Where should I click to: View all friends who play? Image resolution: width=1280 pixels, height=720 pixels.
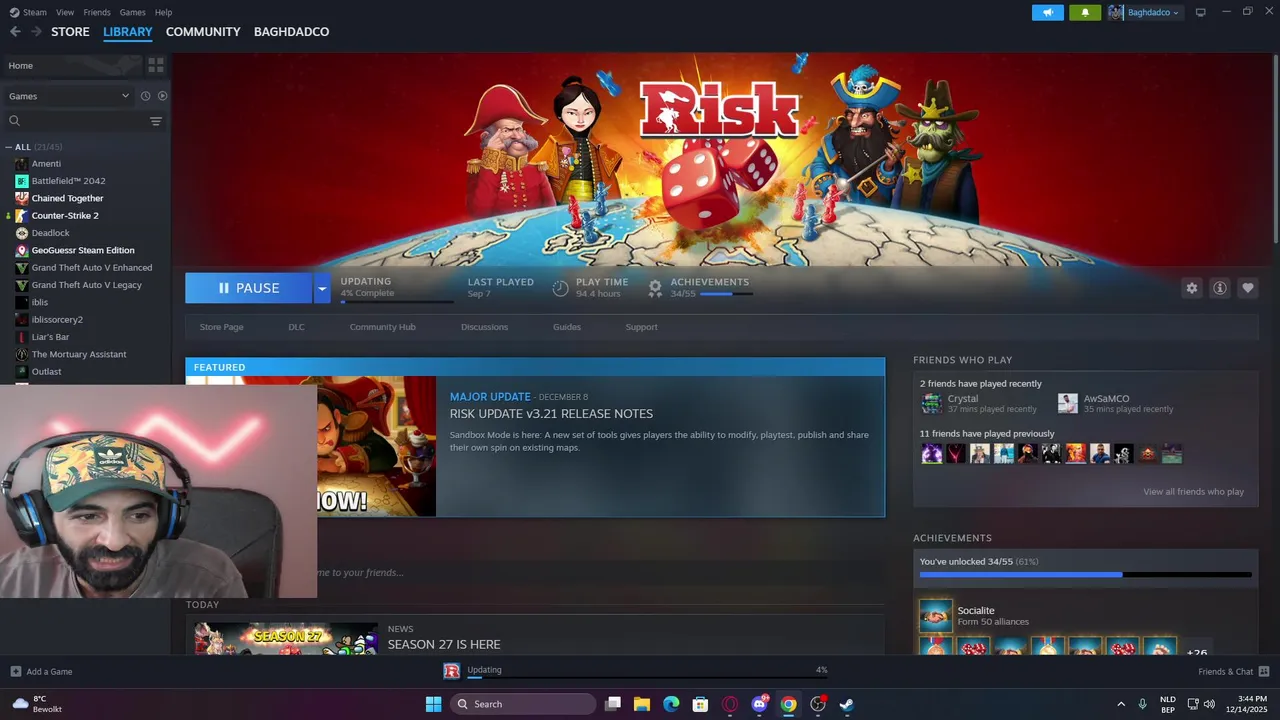pyautogui.click(x=1193, y=492)
